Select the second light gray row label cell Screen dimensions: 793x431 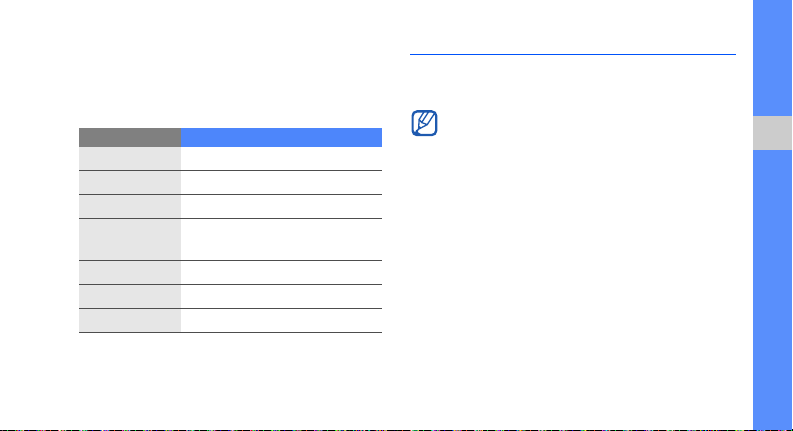point(130,183)
